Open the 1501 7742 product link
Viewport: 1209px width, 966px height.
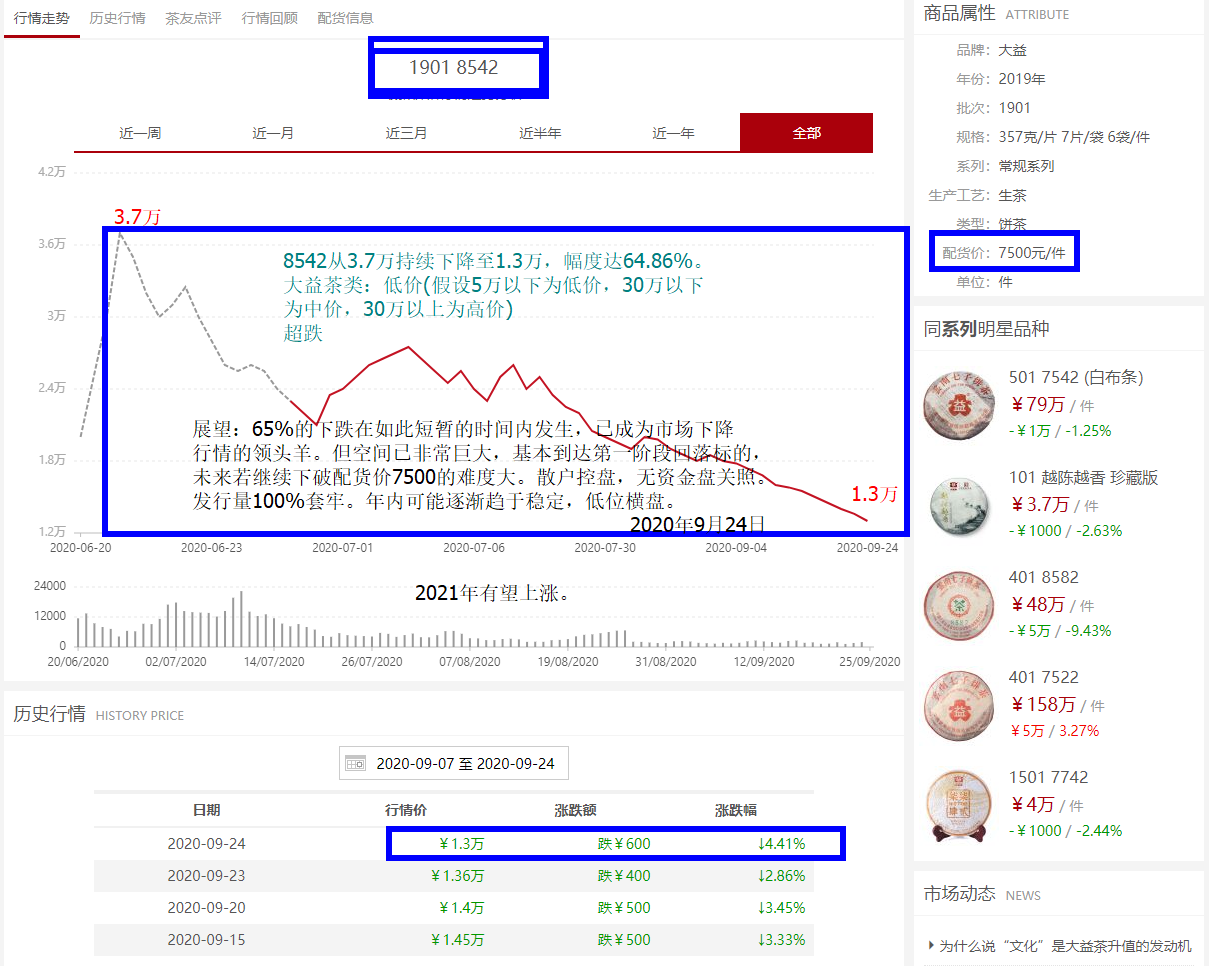[1049, 777]
